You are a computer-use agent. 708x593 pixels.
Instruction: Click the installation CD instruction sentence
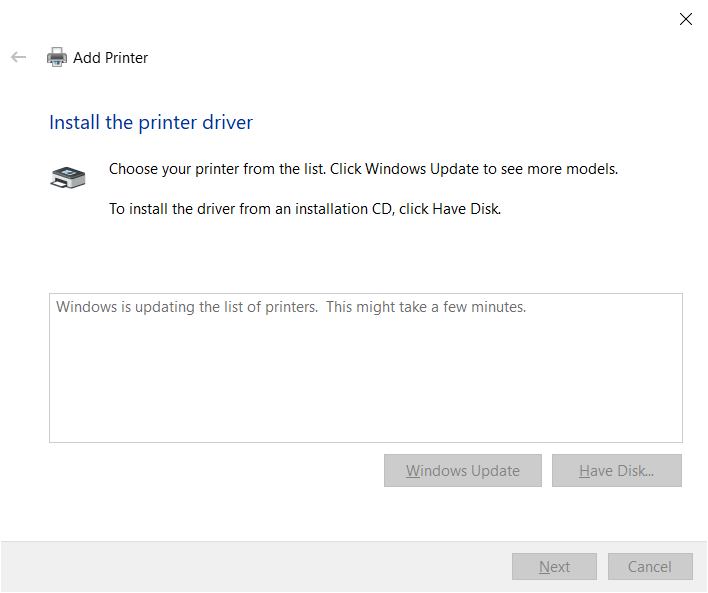305,209
